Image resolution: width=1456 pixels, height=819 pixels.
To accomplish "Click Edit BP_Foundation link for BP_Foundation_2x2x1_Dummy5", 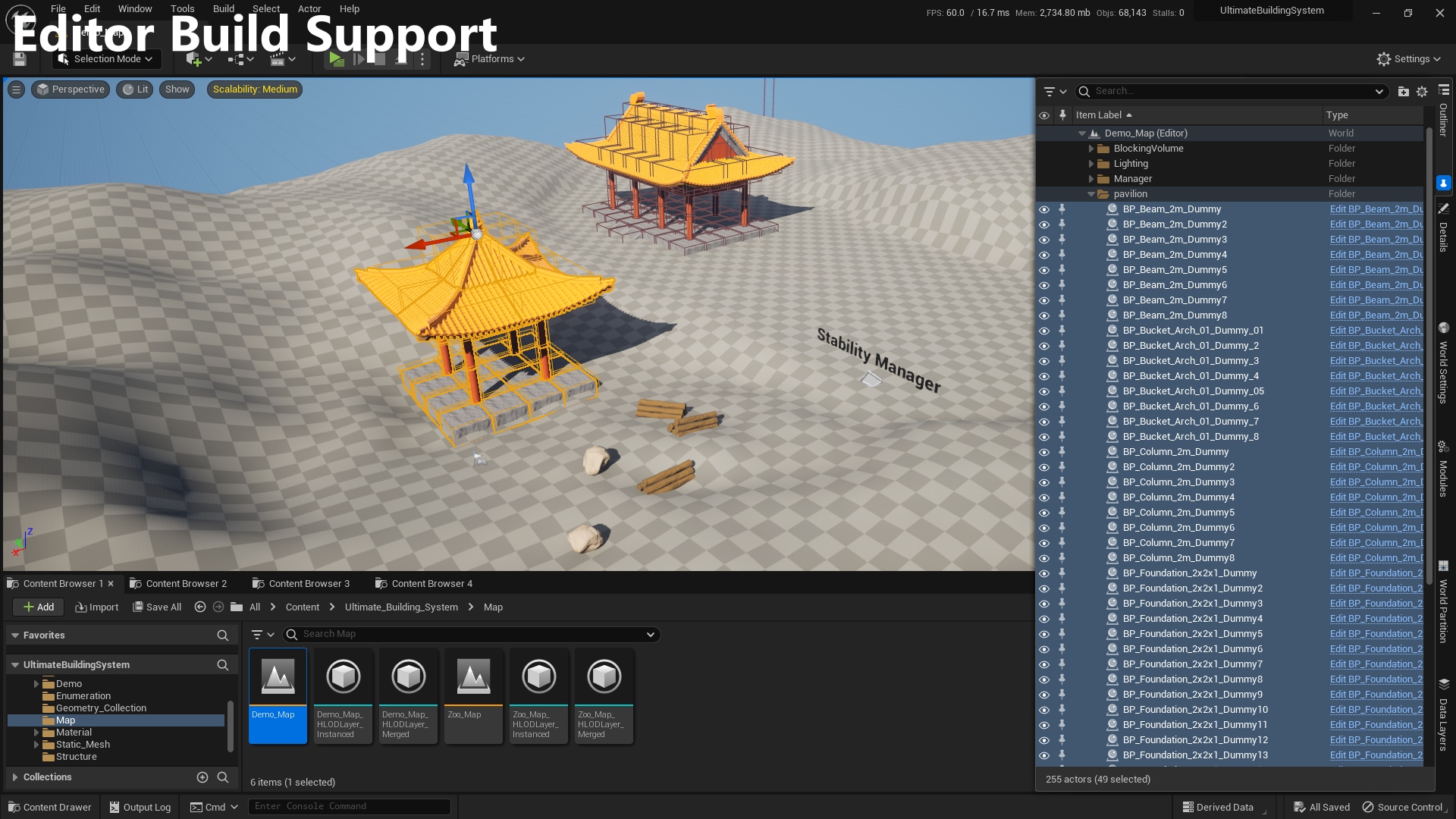I will pos(1376,634).
